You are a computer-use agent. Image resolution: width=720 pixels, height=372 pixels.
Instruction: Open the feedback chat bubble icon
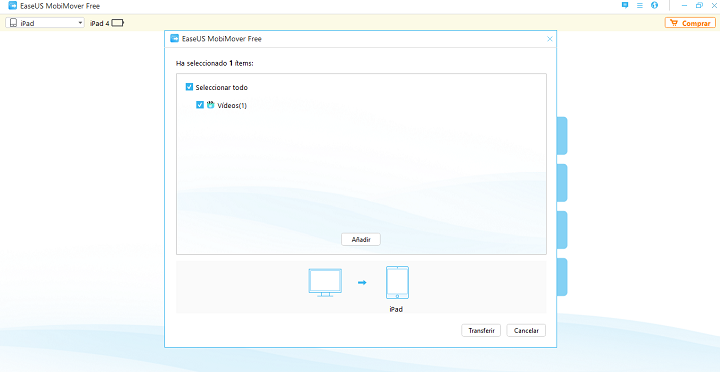tap(624, 6)
